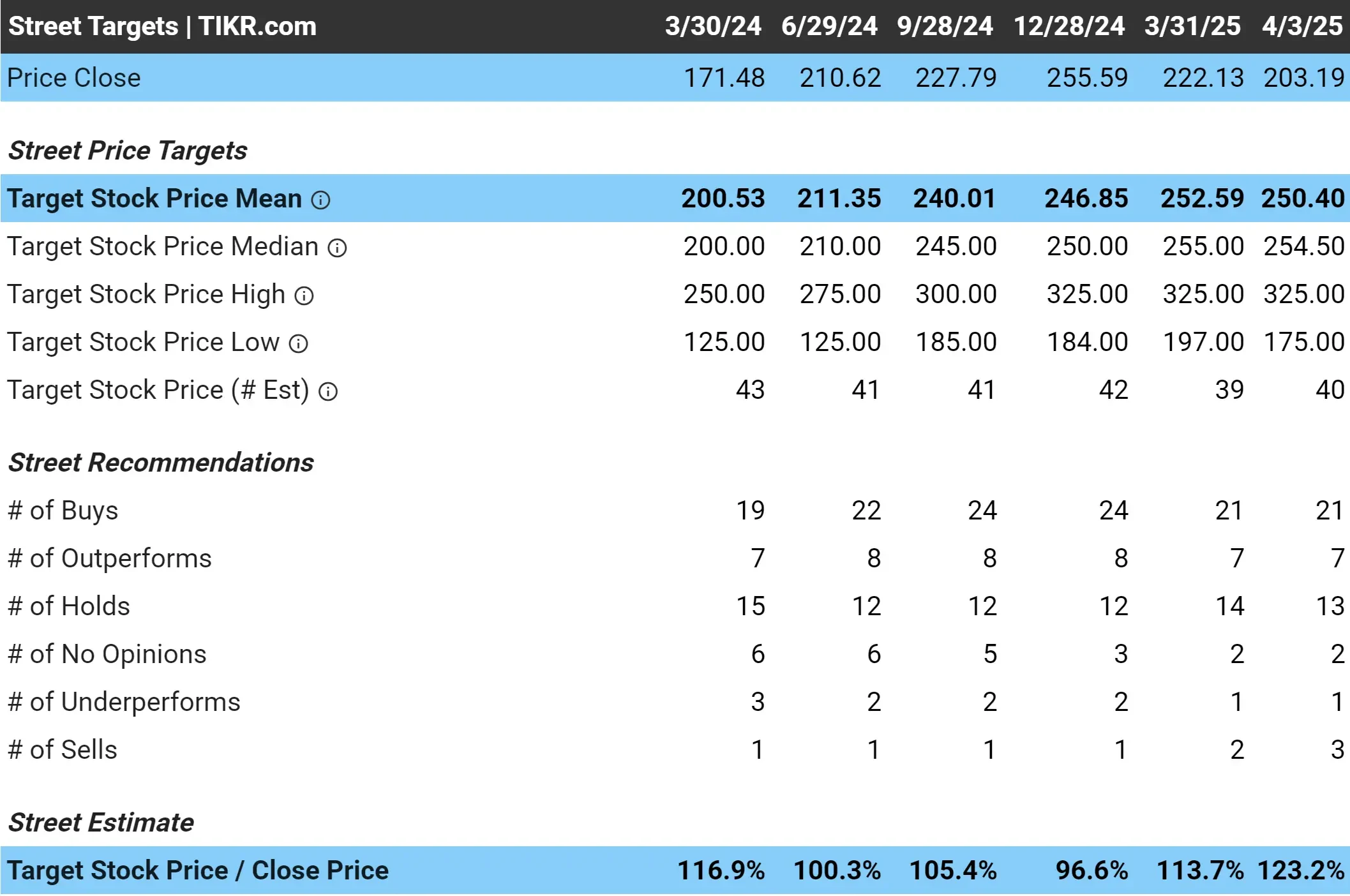This screenshot has width=1350, height=896.
Task: Click info icon beside Target Stock Price Median
Action: pos(337,248)
